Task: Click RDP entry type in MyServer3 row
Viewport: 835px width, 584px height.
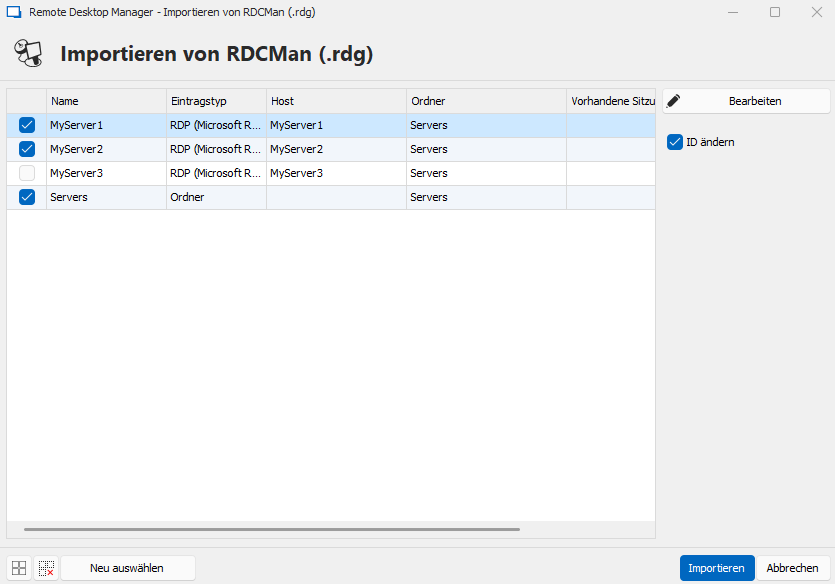Action: tap(216, 173)
